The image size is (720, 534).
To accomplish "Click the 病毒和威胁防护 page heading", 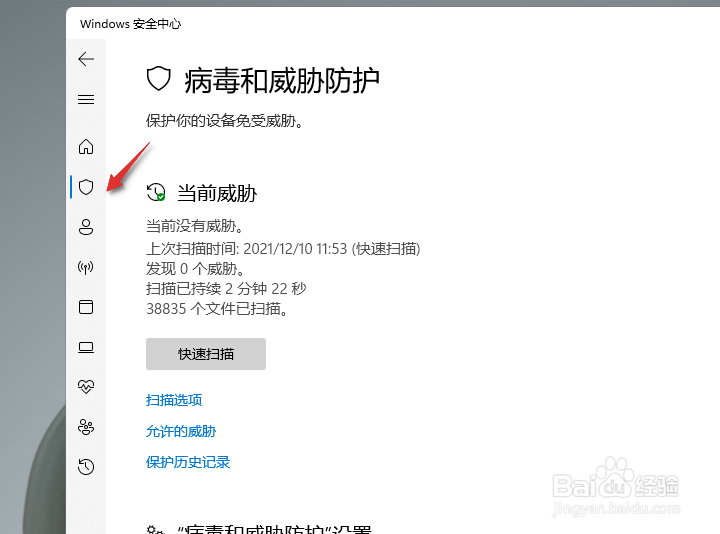I will pos(282,81).
